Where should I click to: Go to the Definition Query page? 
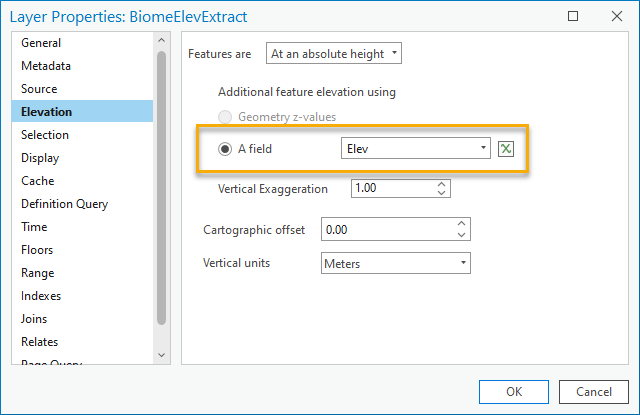pos(64,204)
